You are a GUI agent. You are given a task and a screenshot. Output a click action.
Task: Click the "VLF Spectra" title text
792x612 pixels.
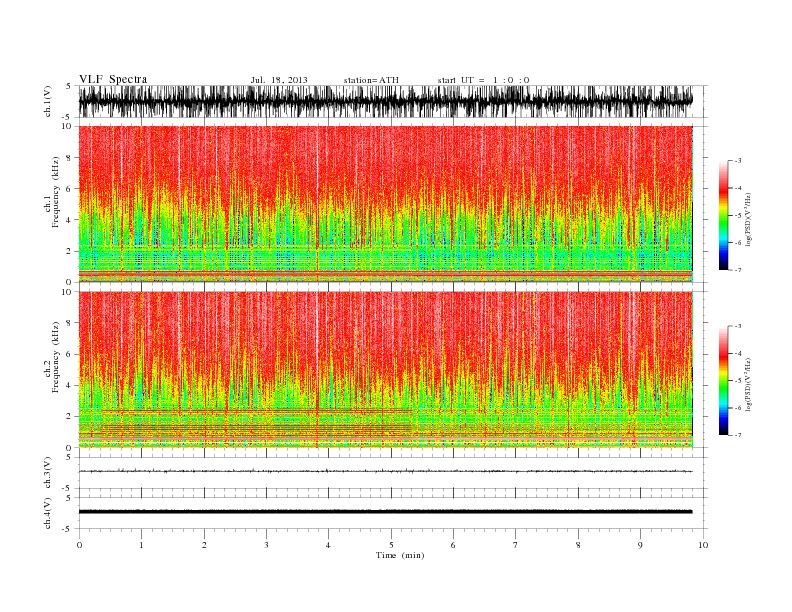point(113,79)
